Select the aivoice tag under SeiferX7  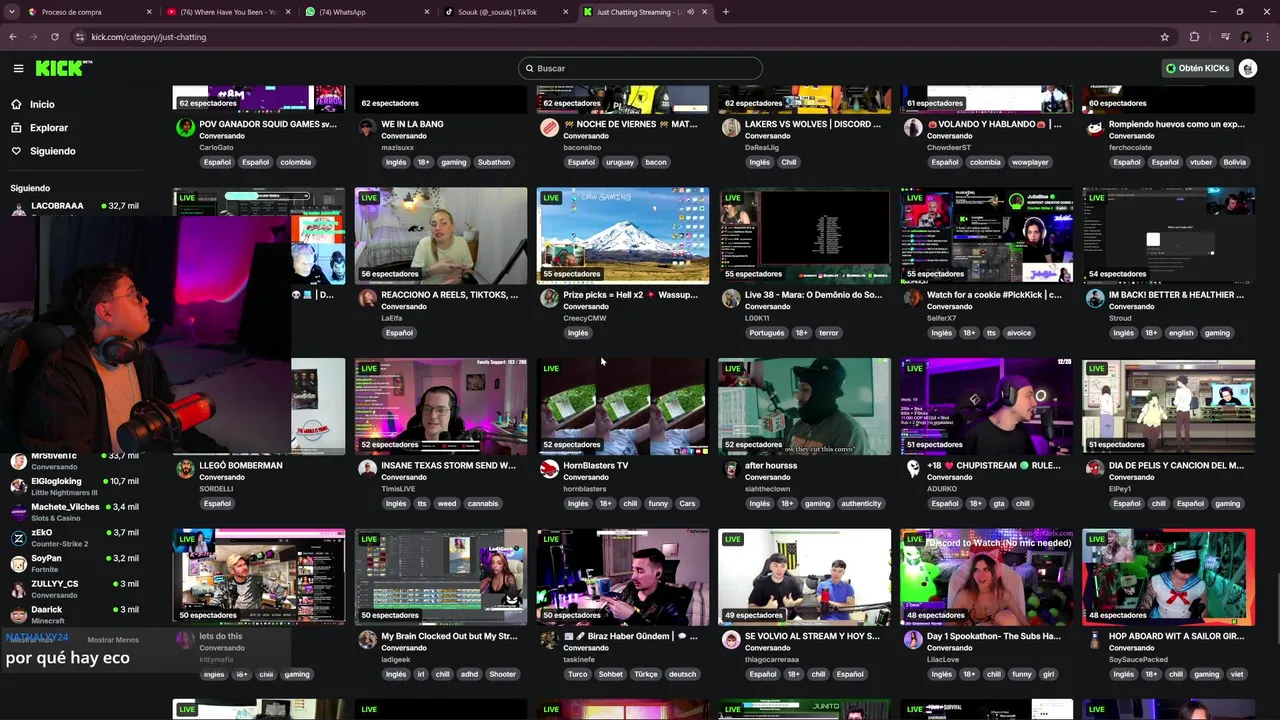point(1019,333)
